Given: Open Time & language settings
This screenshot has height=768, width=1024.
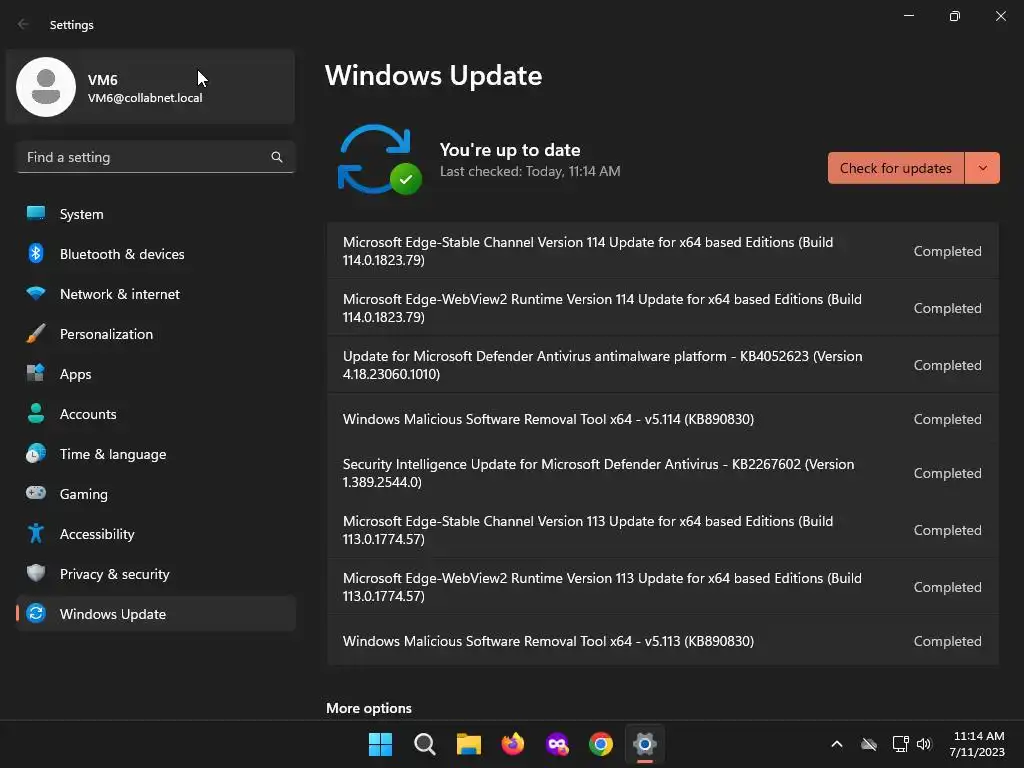Looking at the screenshot, I should [156, 453].
